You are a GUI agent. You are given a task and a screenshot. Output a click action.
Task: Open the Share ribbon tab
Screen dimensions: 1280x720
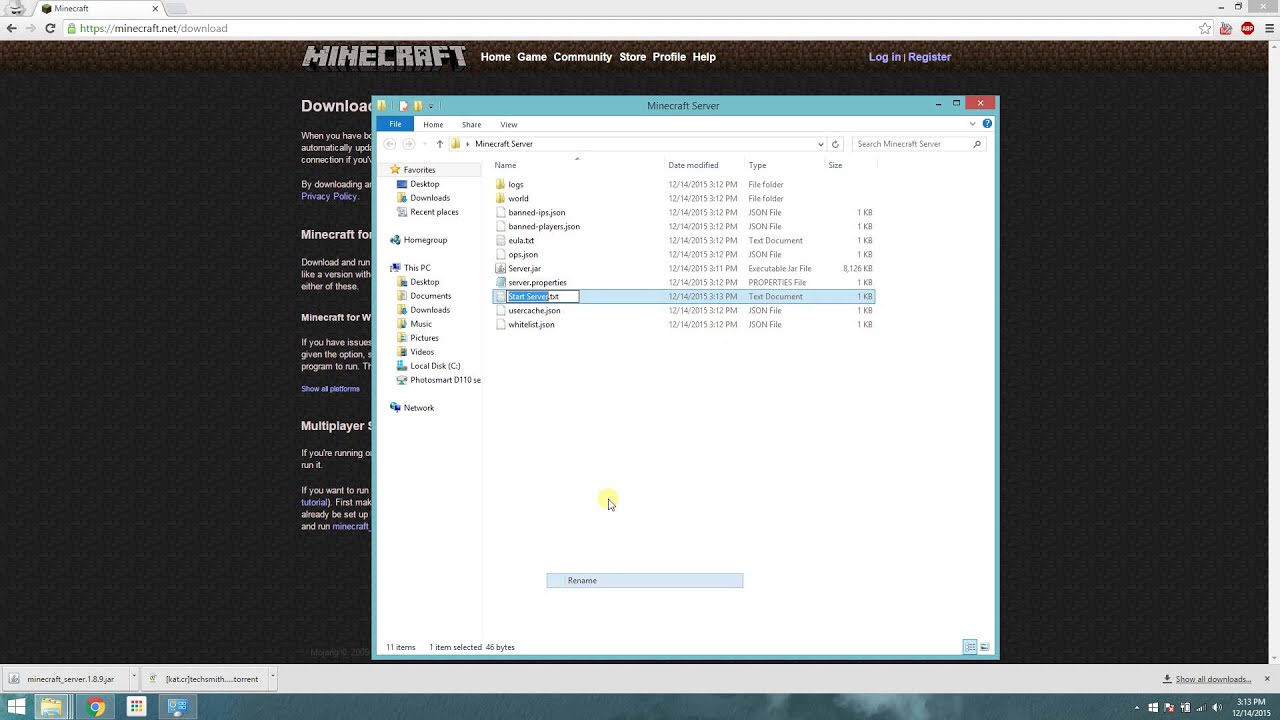[x=471, y=125]
